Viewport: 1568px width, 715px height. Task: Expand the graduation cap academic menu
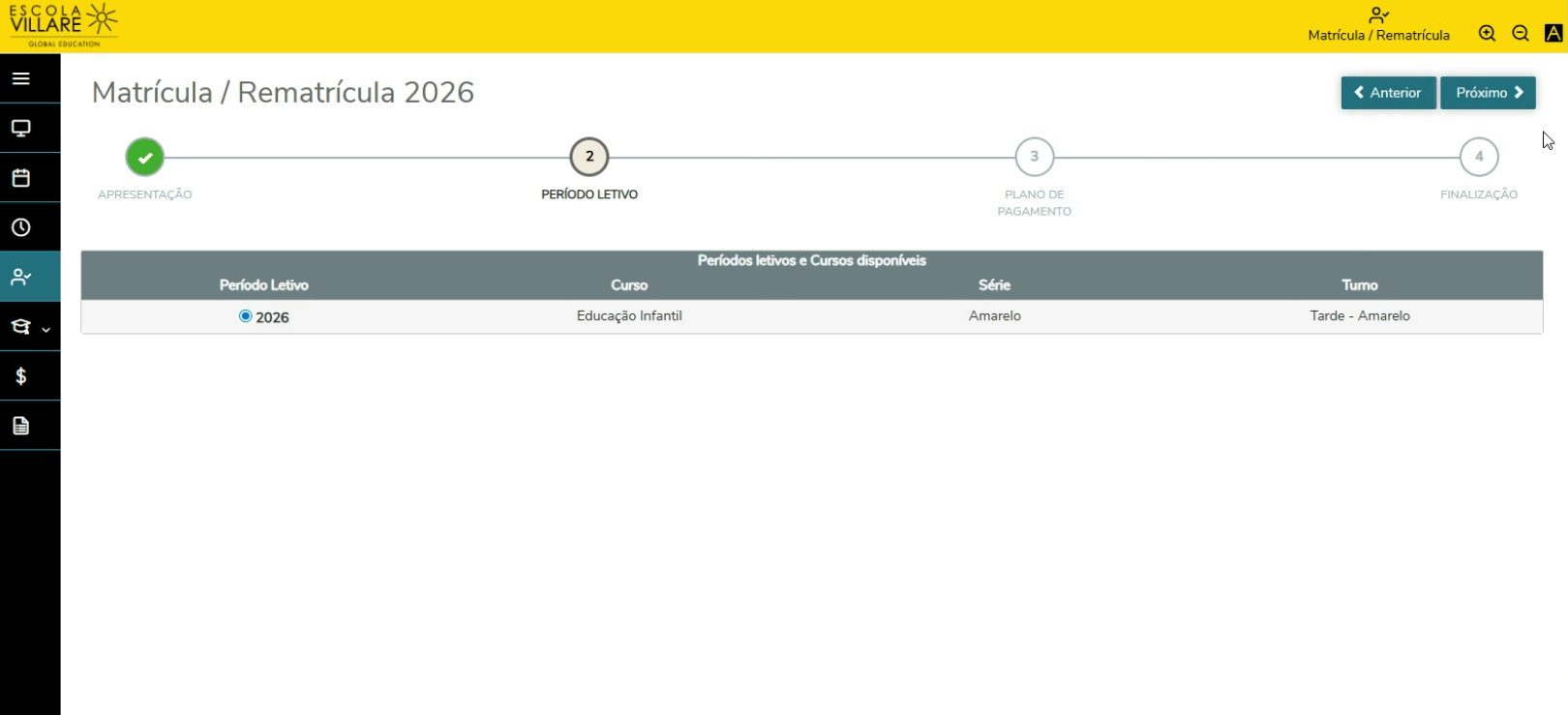pyautogui.click(x=29, y=327)
